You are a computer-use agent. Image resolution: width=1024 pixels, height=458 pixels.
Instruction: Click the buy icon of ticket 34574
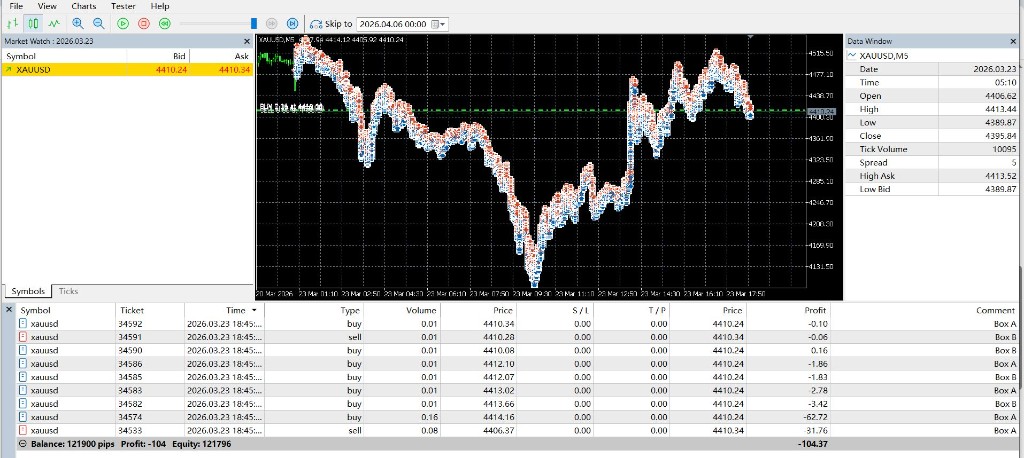point(23,417)
